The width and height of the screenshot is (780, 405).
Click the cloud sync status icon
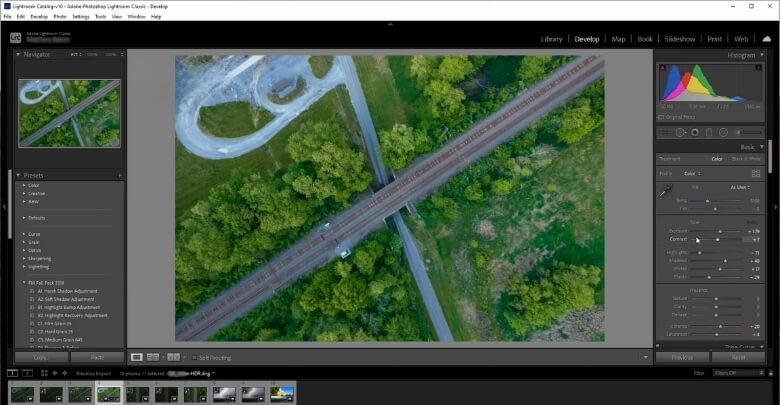(x=767, y=39)
